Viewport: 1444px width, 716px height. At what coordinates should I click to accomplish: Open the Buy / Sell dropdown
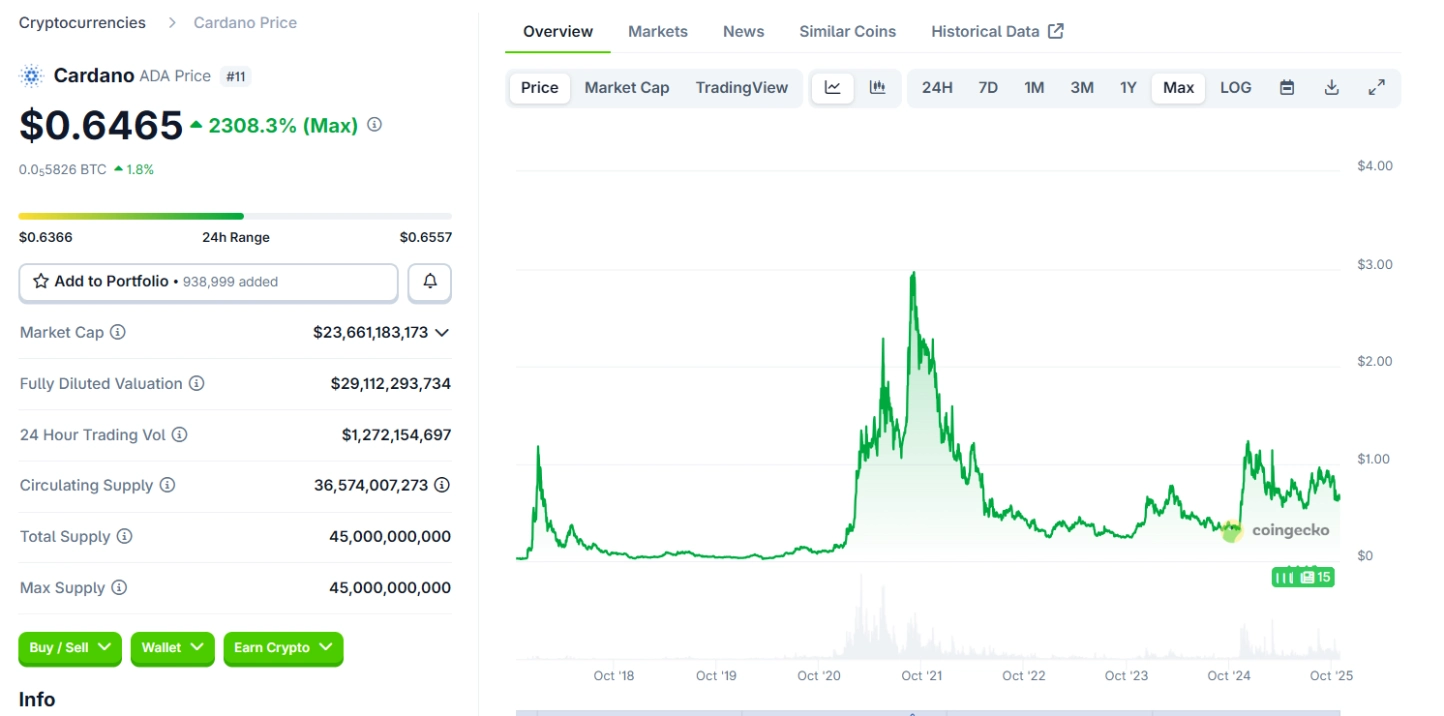click(x=70, y=648)
